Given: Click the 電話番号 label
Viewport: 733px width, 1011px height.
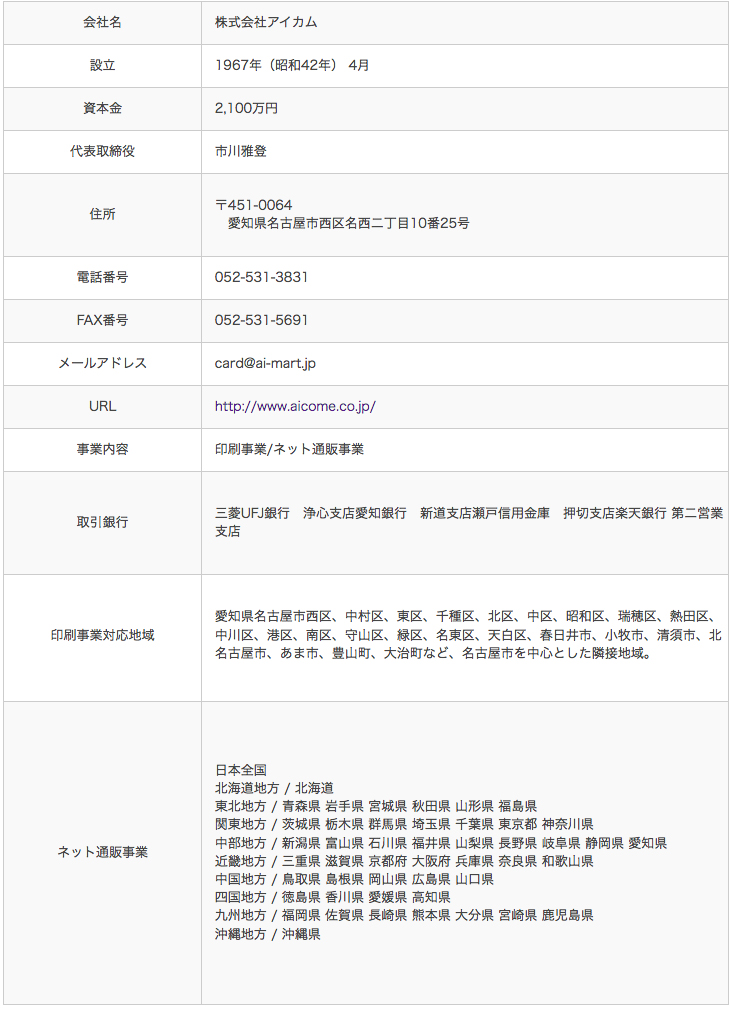Looking at the screenshot, I should pos(103,278).
